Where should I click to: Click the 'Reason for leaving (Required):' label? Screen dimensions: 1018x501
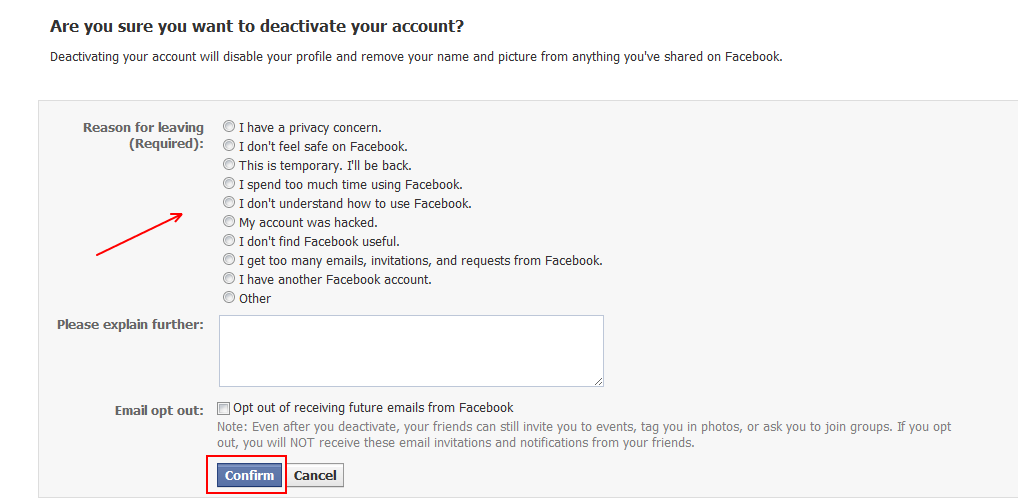(x=143, y=135)
